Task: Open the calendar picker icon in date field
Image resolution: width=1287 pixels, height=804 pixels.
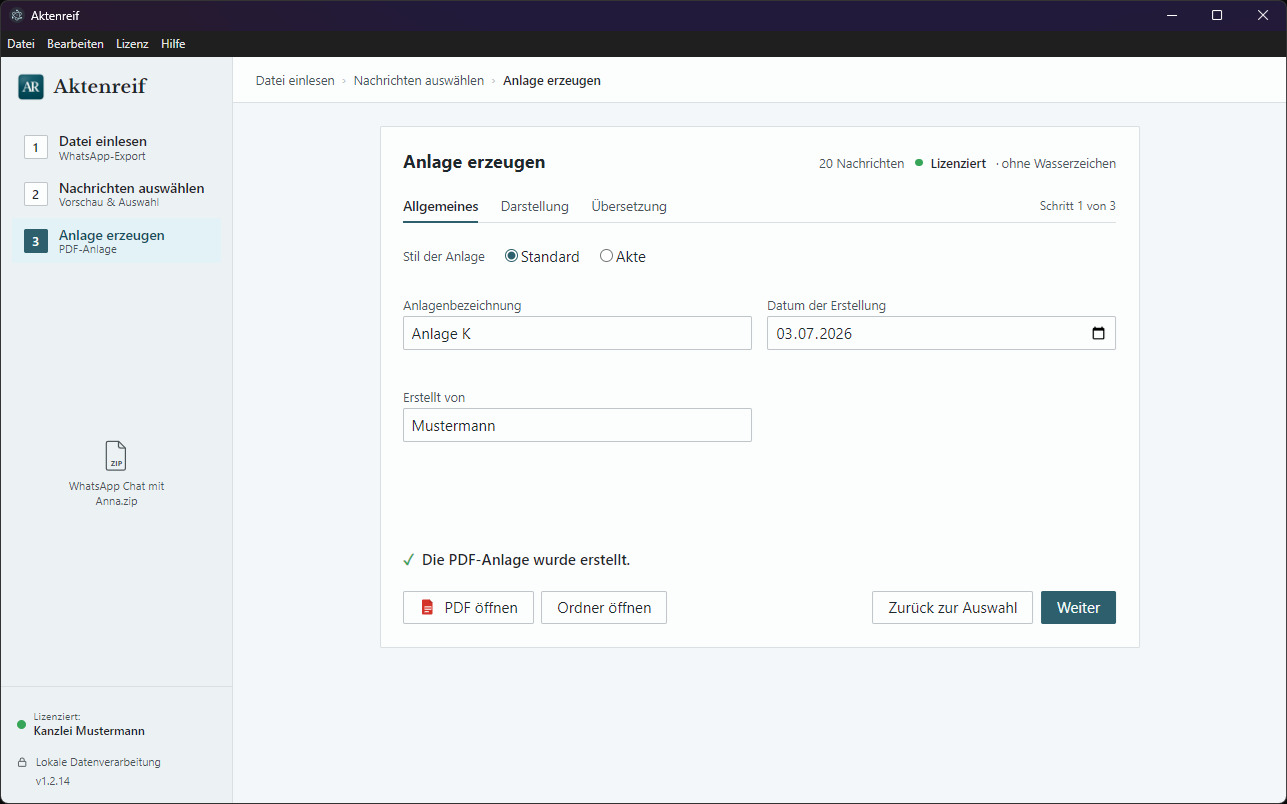Action: [x=1098, y=333]
